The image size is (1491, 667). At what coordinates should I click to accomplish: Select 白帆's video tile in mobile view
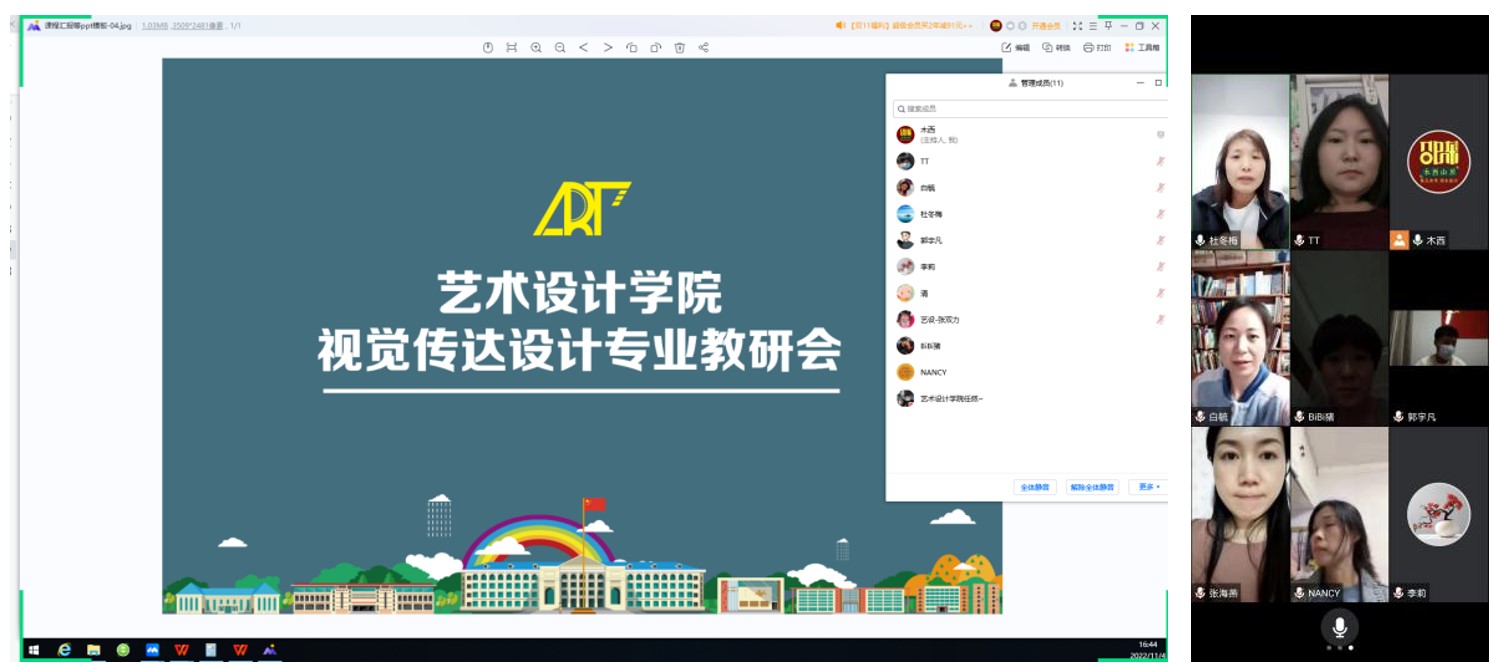point(1240,338)
